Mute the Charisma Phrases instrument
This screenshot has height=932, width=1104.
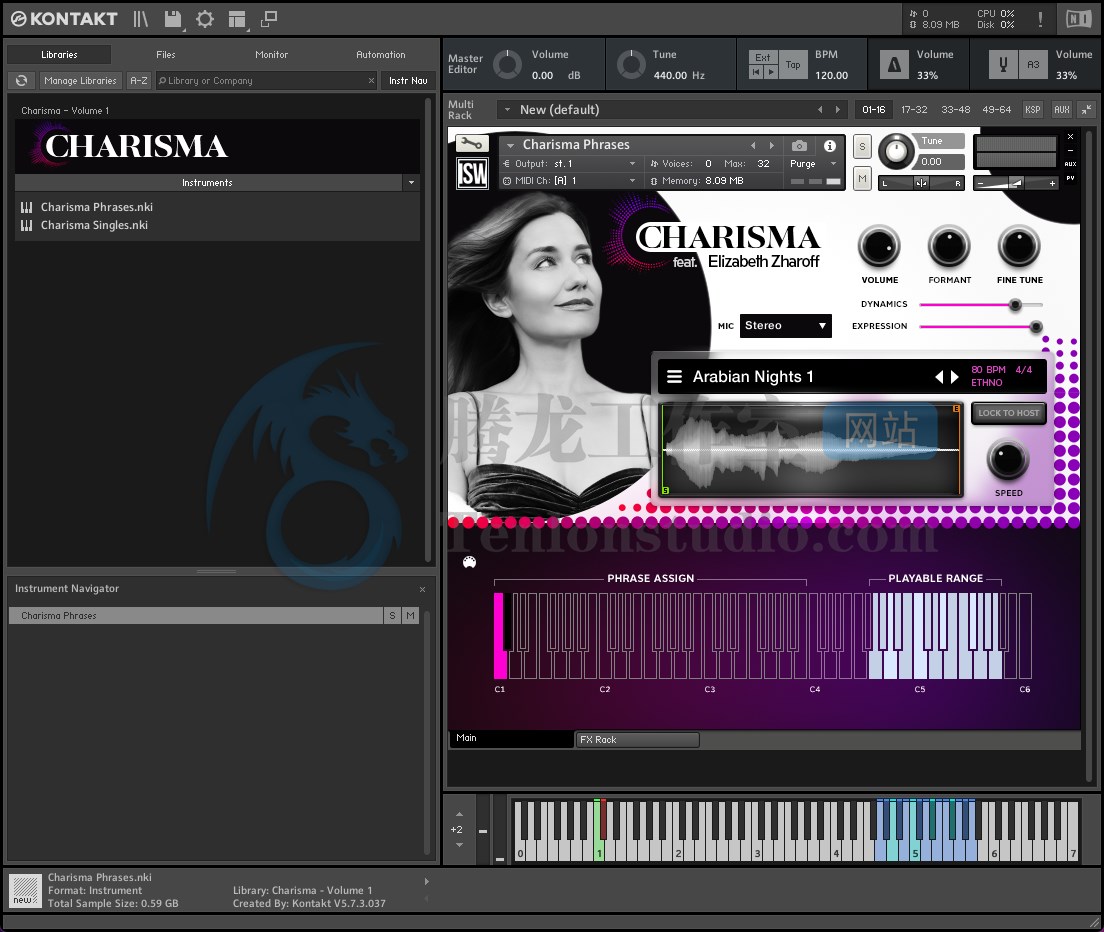point(862,179)
